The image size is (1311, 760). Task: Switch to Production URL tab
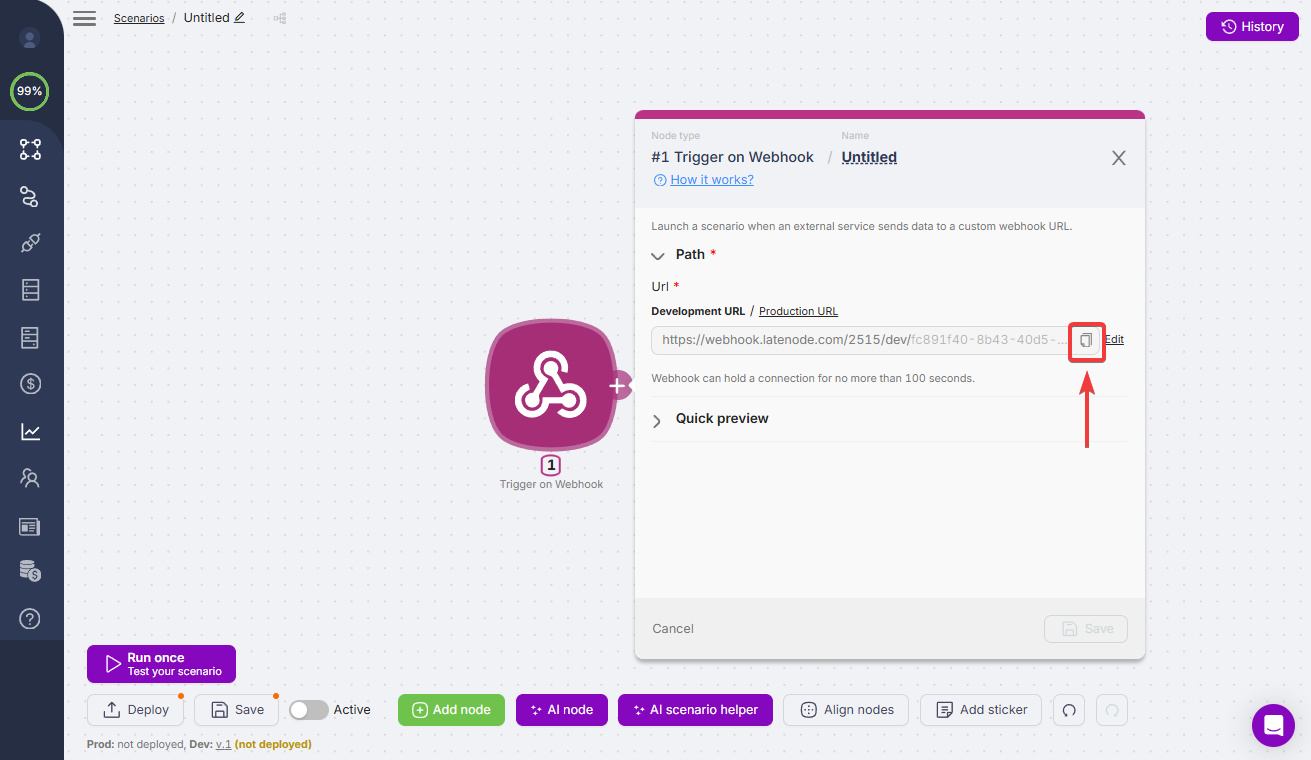click(798, 312)
